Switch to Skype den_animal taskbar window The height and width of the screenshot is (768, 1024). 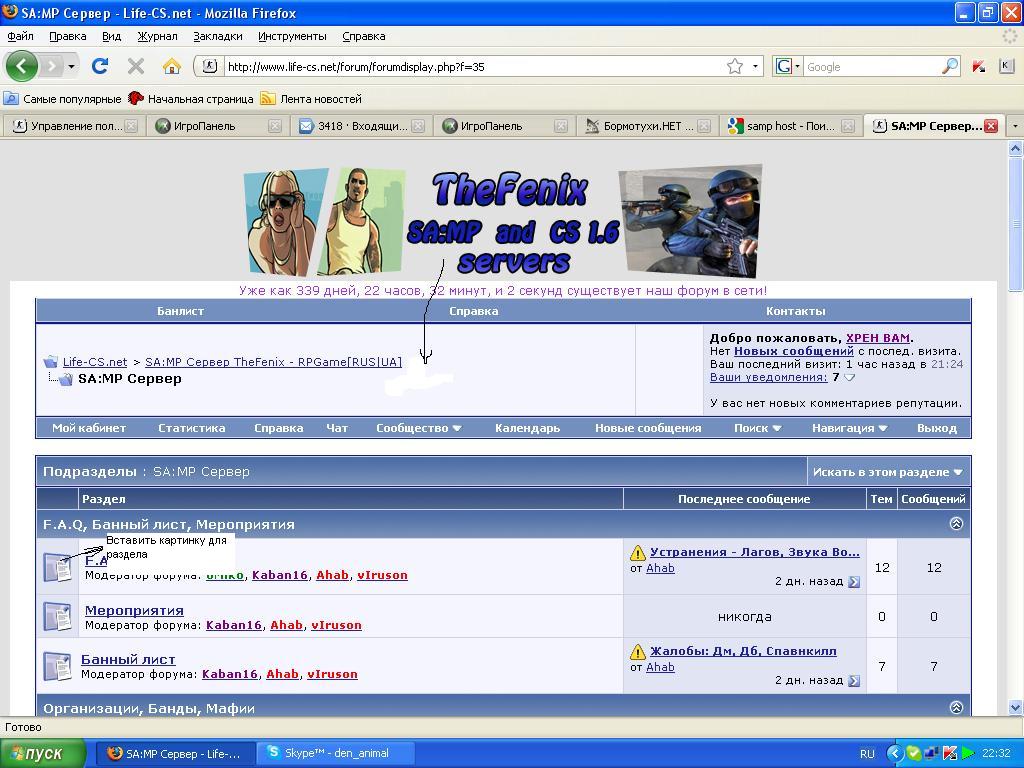click(x=336, y=754)
